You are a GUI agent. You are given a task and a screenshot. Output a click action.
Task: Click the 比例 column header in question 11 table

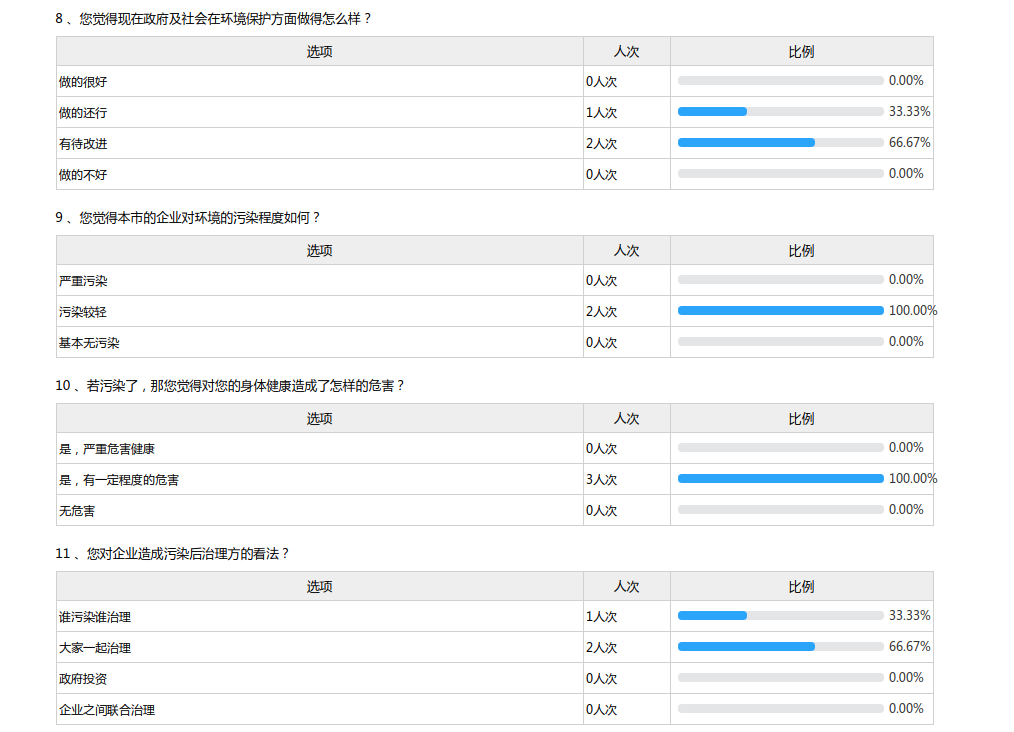801,587
